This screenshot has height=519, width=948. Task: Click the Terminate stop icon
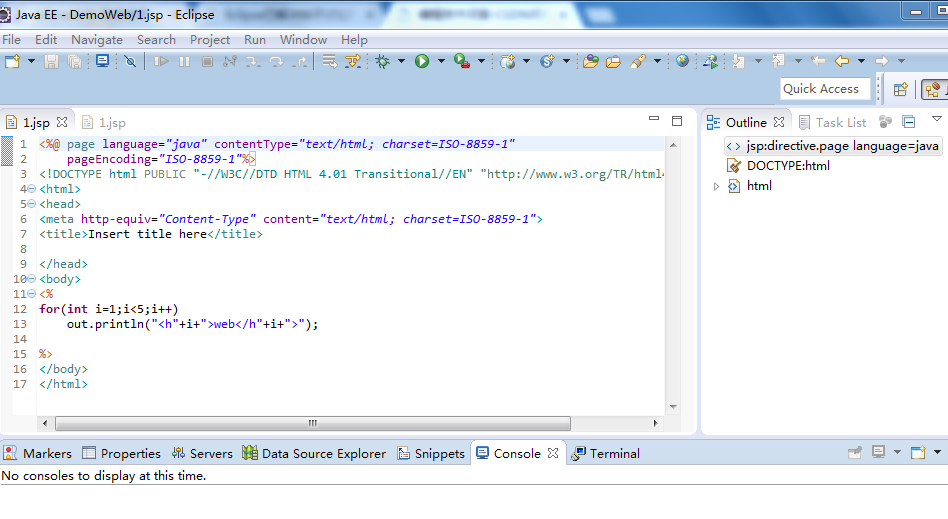click(207, 61)
